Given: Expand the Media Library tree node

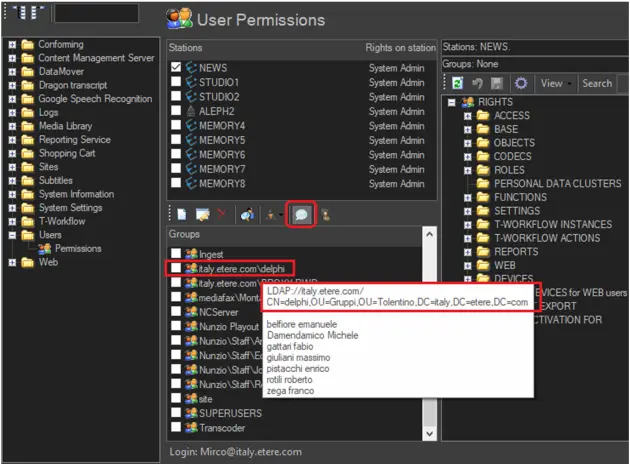Looking at the screenshot, I should point(12,127).
